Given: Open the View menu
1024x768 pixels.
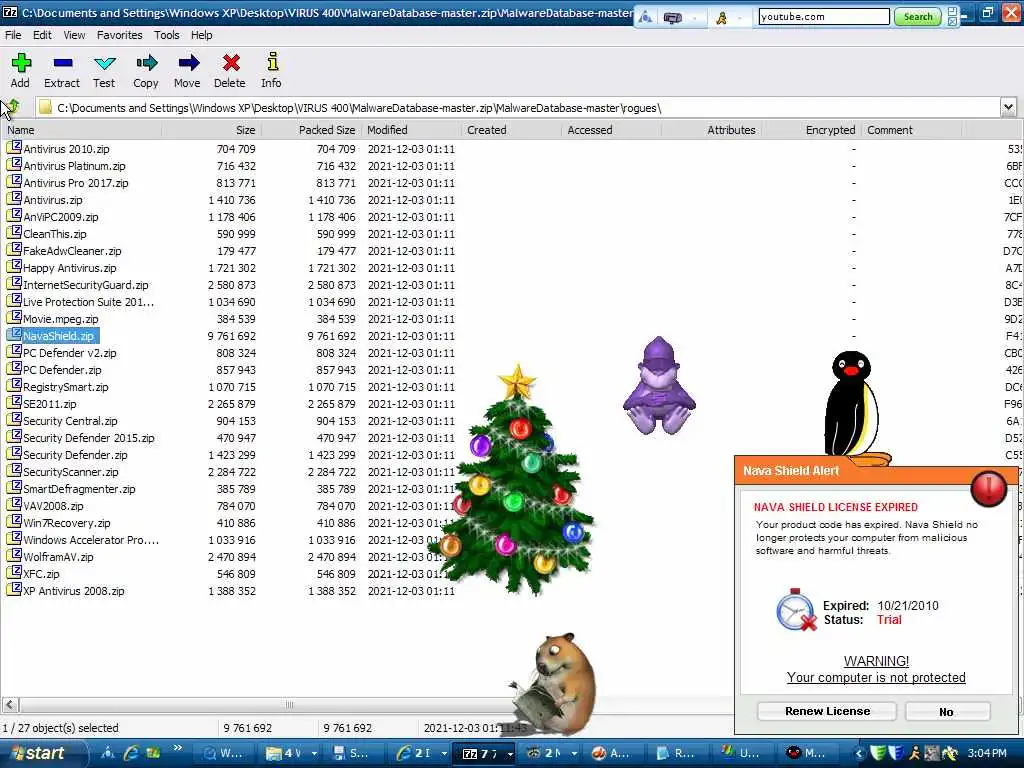Looking at the screenshot, I should point(74,35).
